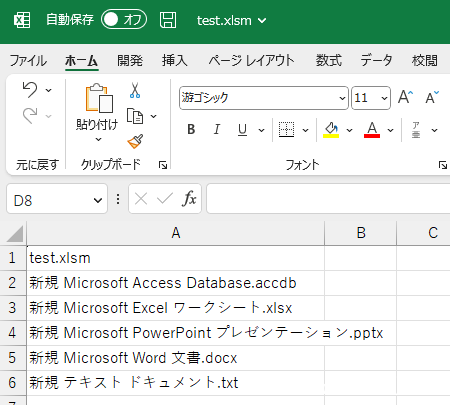Switch to the 校閲 (Review) tab

pos(424,61)
